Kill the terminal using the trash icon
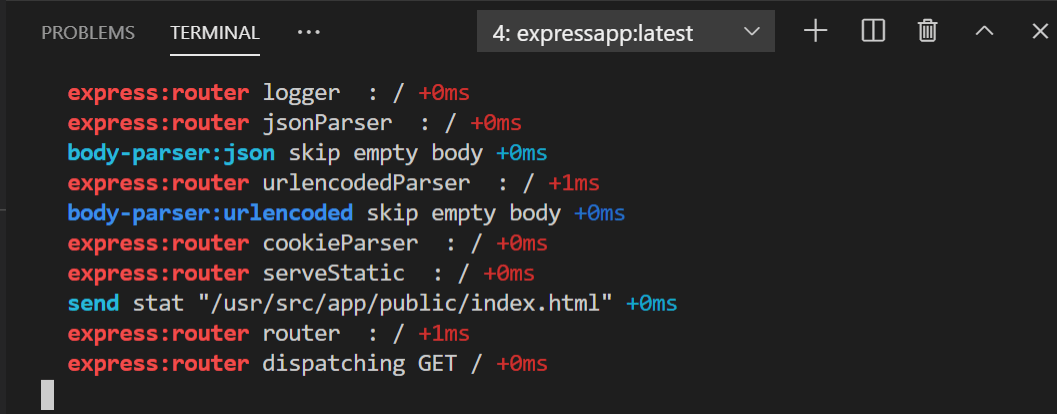The width and height of the screenshot is (1057, 414). (928, 32)
